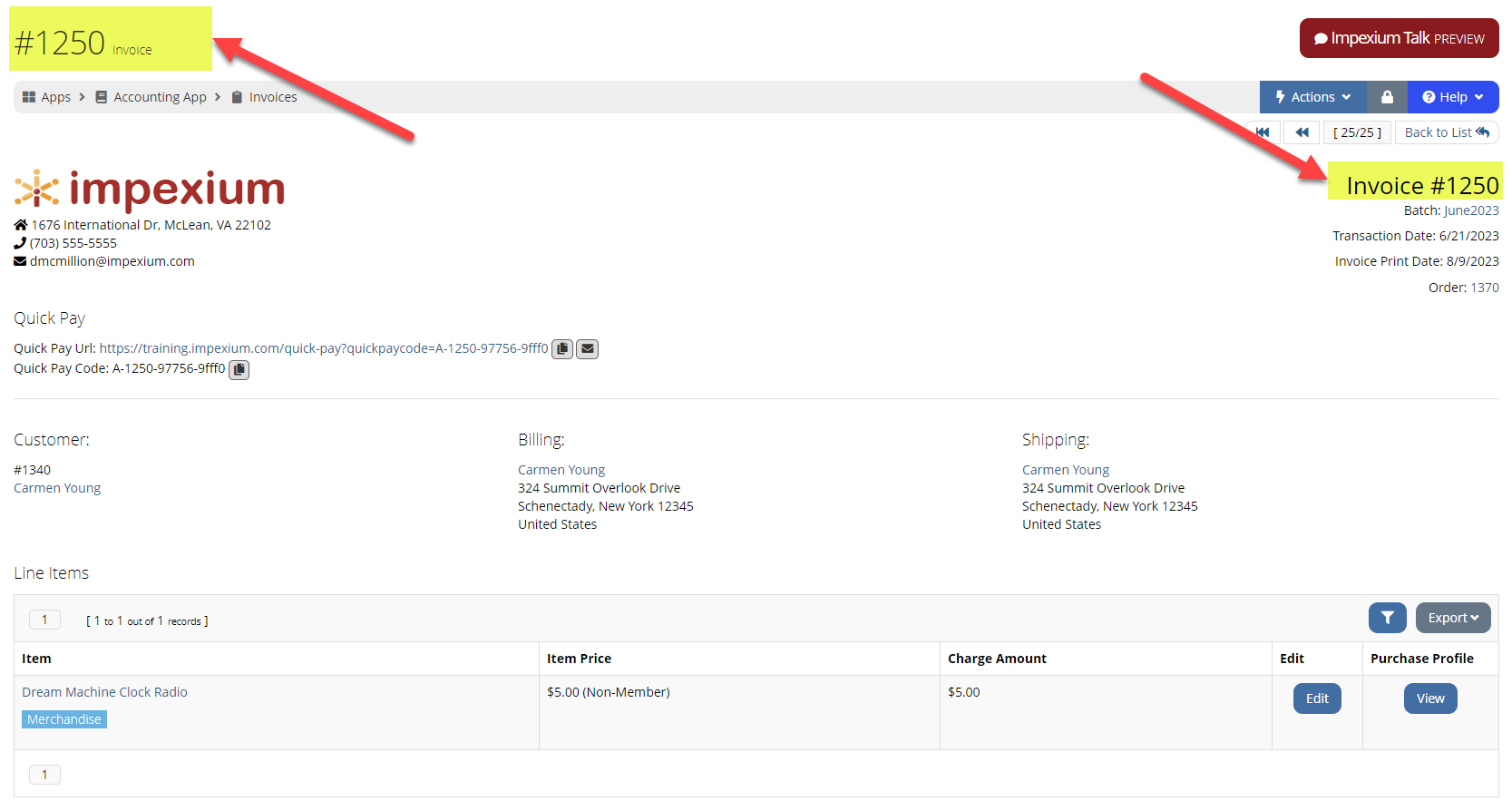Open order 1370 link
This screenshot has width=1512, height=801.
click(x=1485, y=288)
